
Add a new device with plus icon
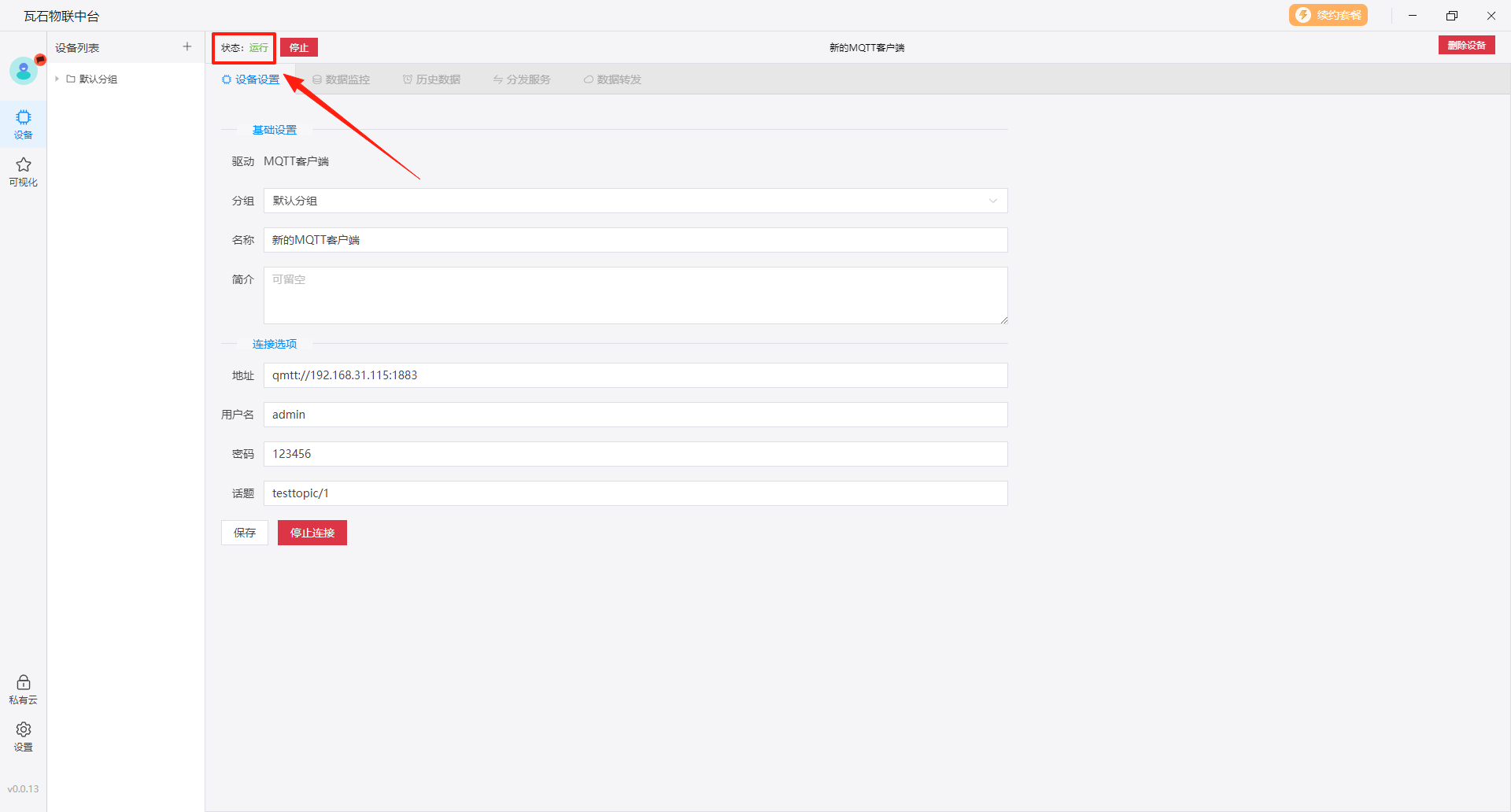(187, 47)
